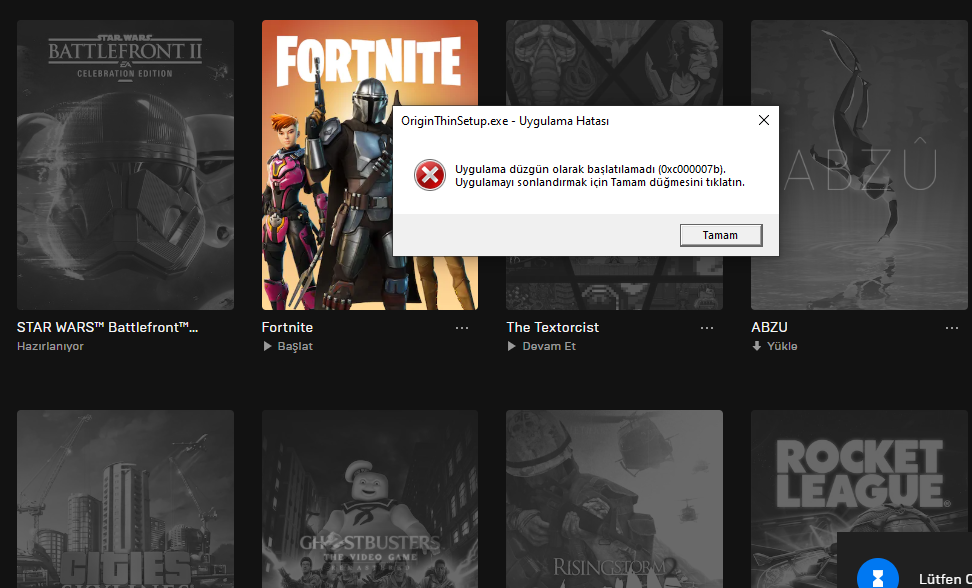The height and width of the screenshot is (588, 972).
Task: Click The Textorcist title text
Action: pos(552,327)
